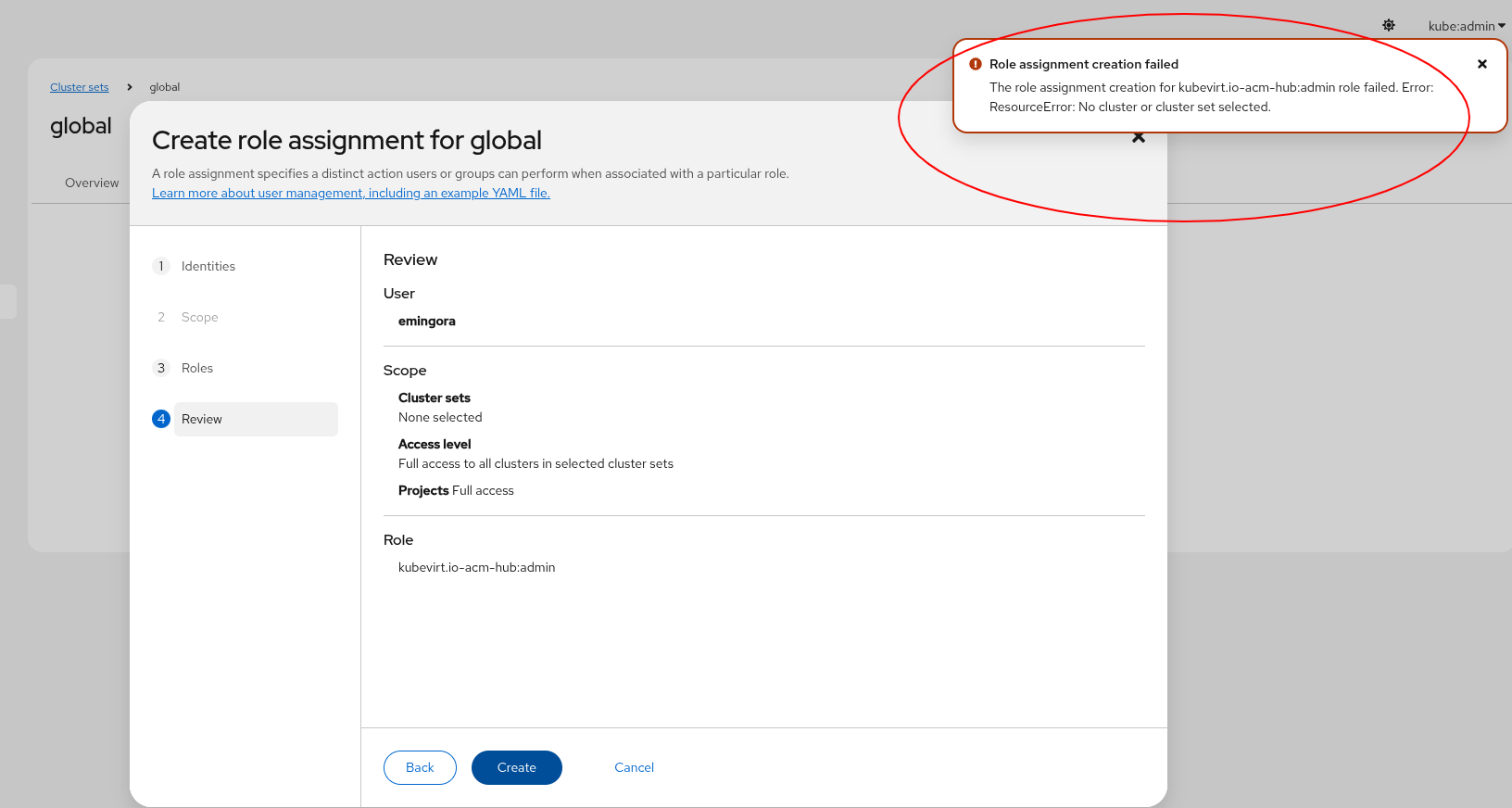Dismiss the role assignment failed alert
The width and height of the screenshot is (1512, 808).
tap(1481, 64)
